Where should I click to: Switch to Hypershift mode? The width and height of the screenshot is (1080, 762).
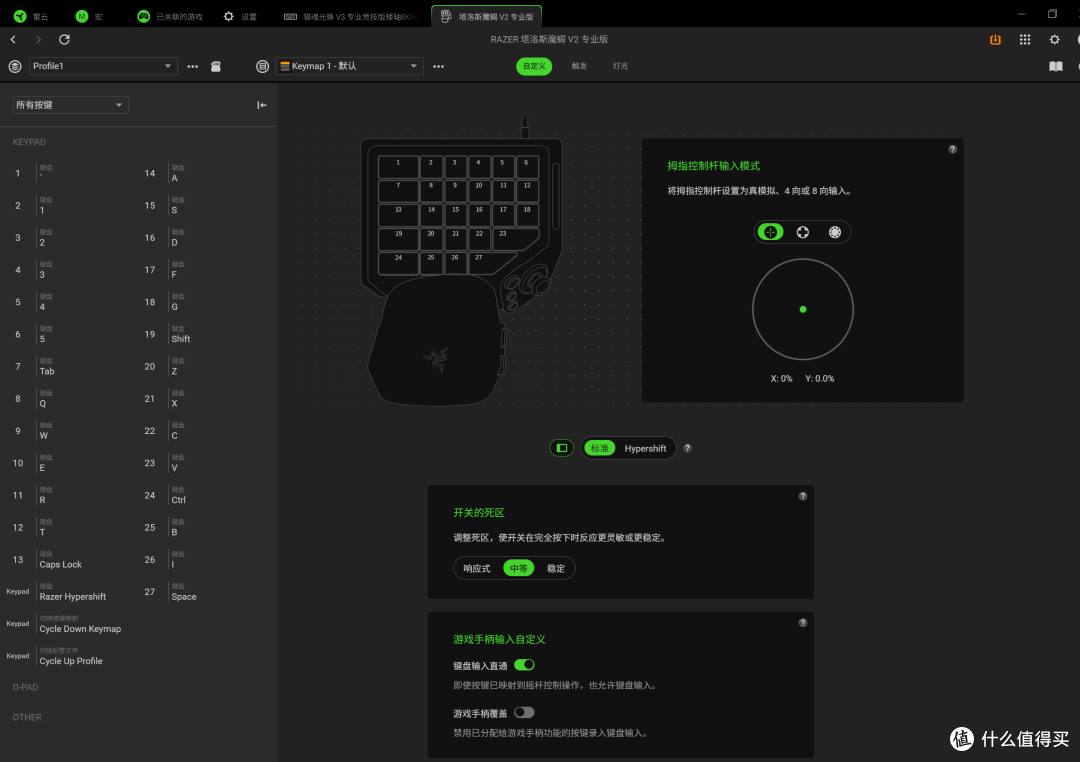(645, 448)
